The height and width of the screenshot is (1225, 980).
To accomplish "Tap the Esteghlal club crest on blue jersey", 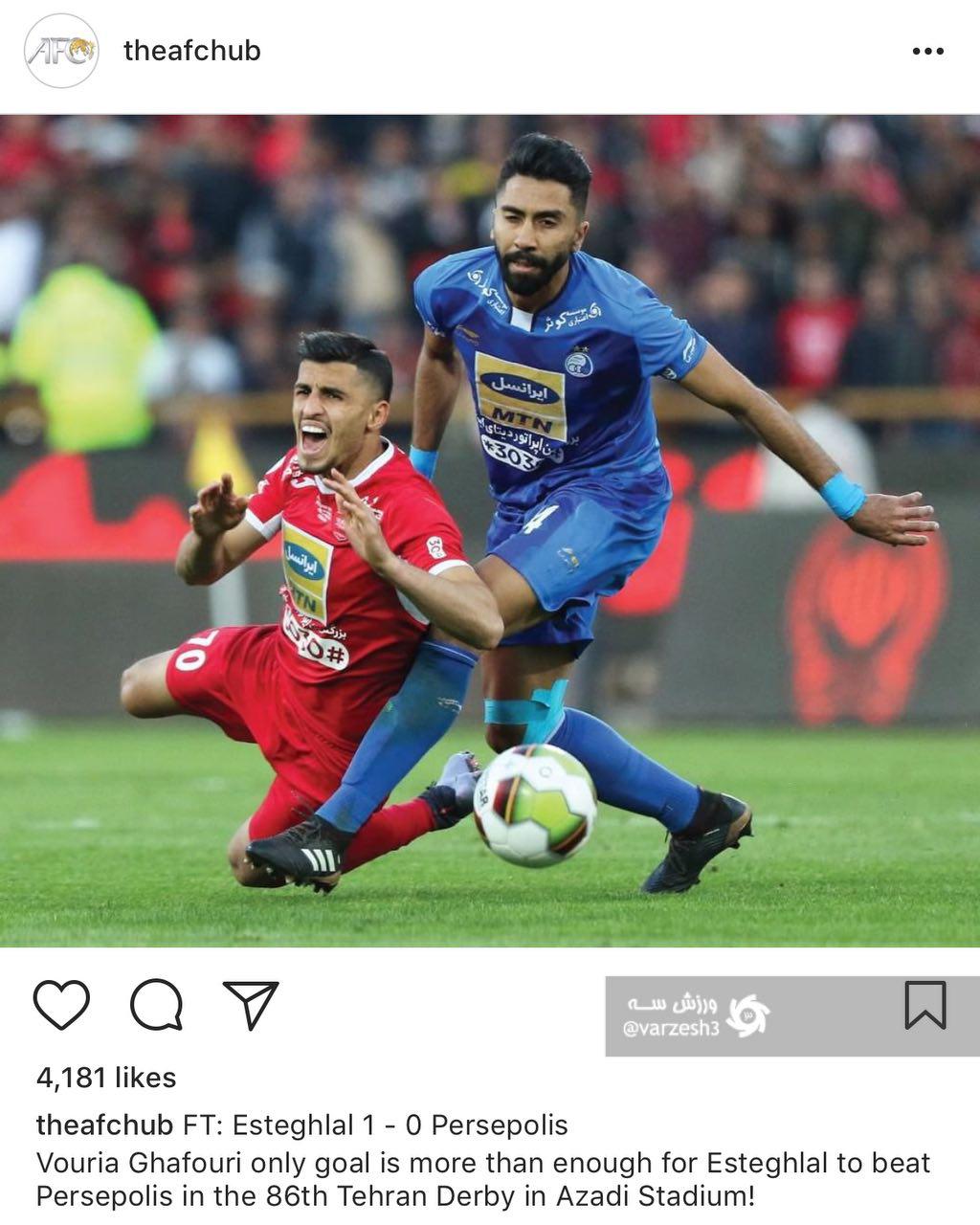I will click(x=578, y=362).
